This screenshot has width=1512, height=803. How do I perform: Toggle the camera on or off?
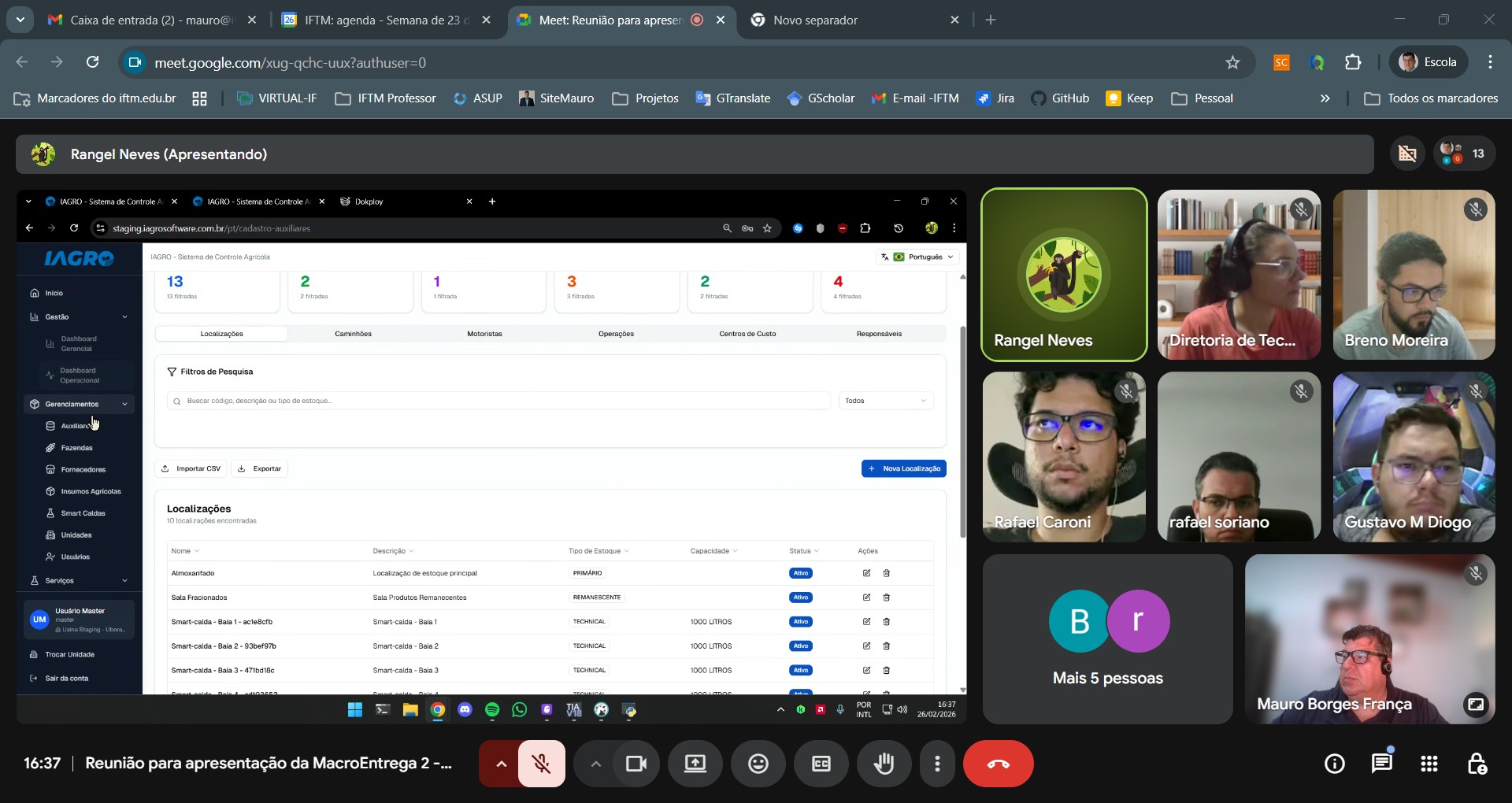click(x=636, y=764)
